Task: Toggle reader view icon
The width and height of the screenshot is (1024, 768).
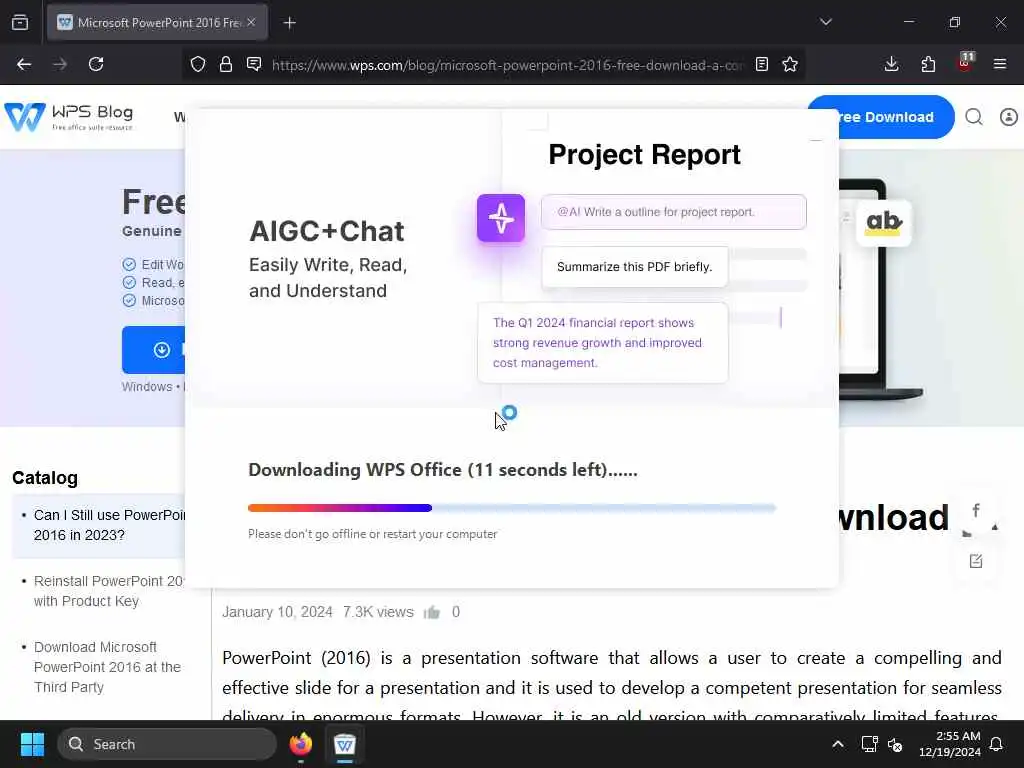Action: (761, 64)
